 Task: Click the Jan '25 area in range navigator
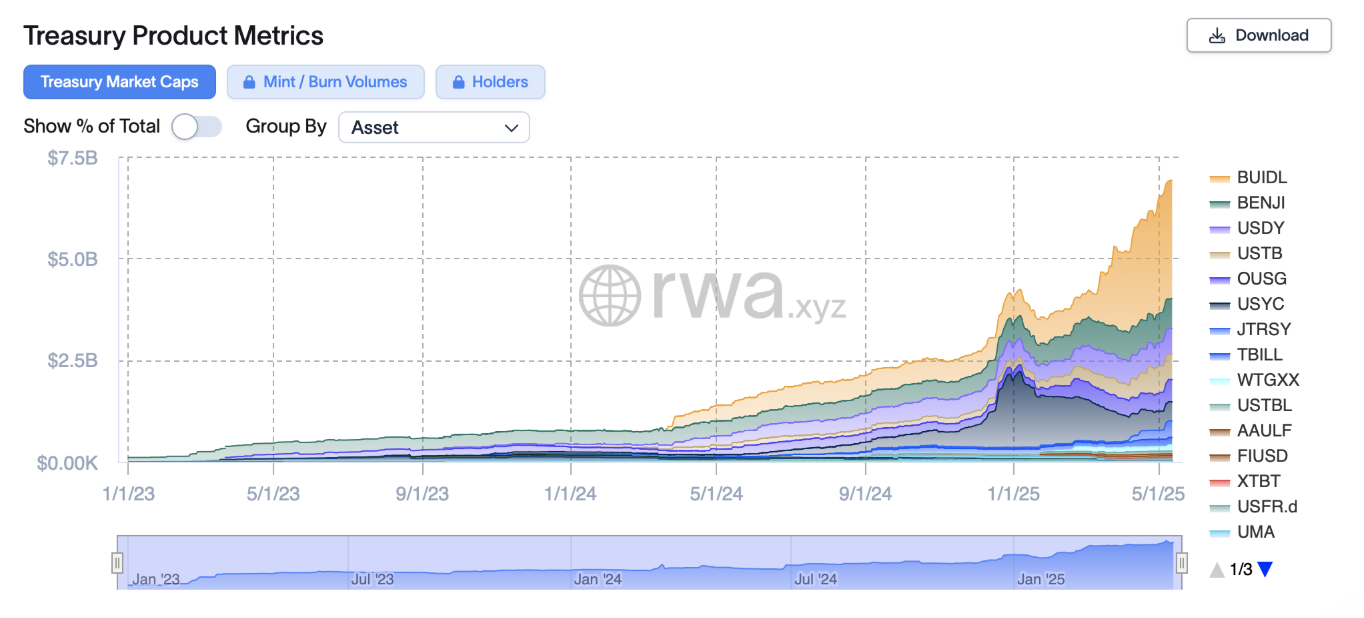coord(1041,579)
